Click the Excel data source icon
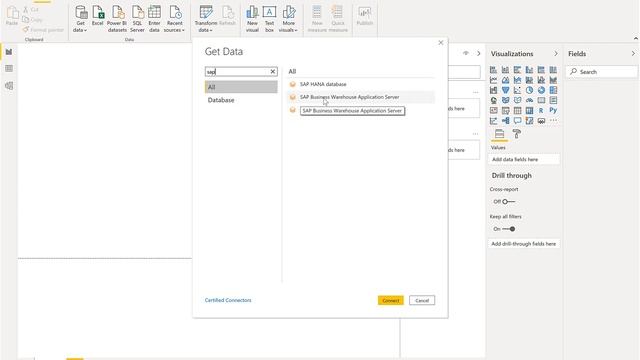640x360 pixels. tap(98, 16)
